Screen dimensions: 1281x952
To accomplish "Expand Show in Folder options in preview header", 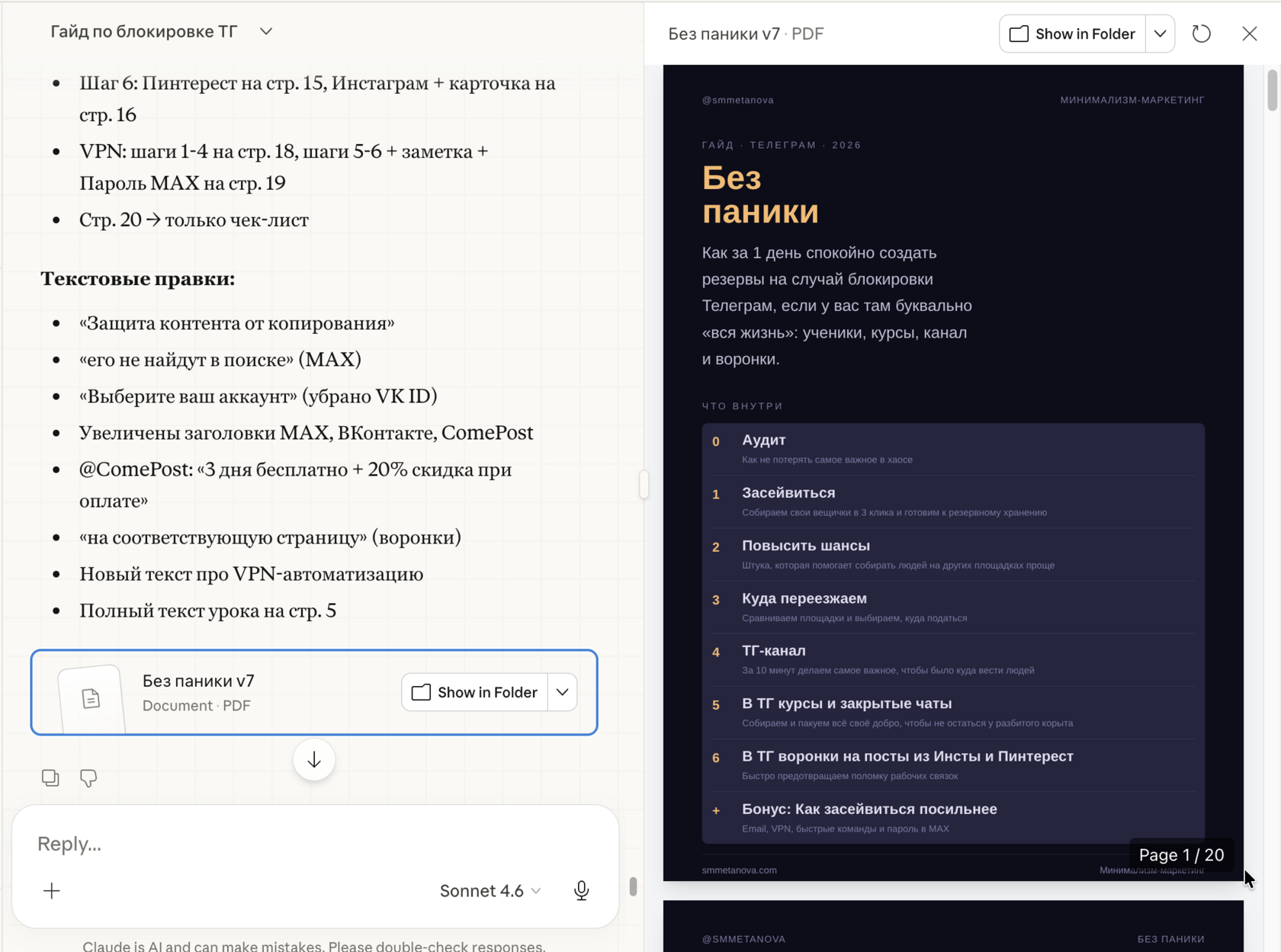I will 1160,34.
